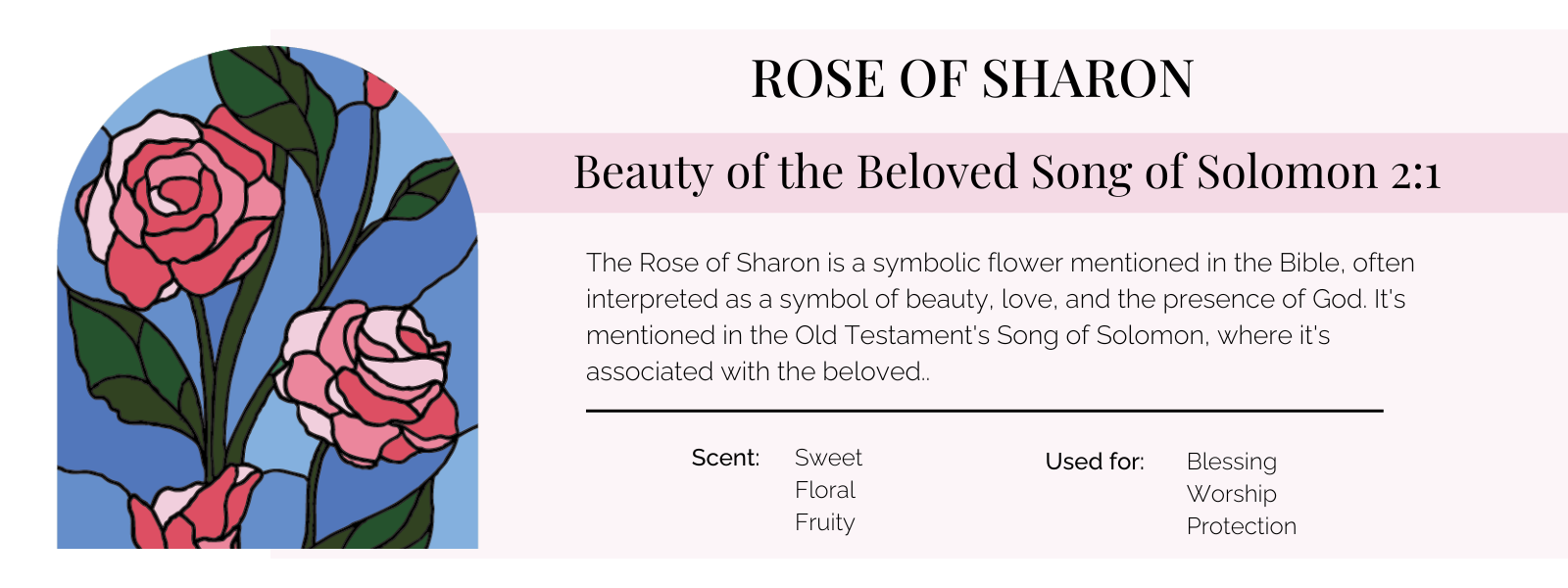Click the "ROSE OF SHARON" title
This screenshot has height=588, width=1568.
pyautogui.click(x=971, y=79)
